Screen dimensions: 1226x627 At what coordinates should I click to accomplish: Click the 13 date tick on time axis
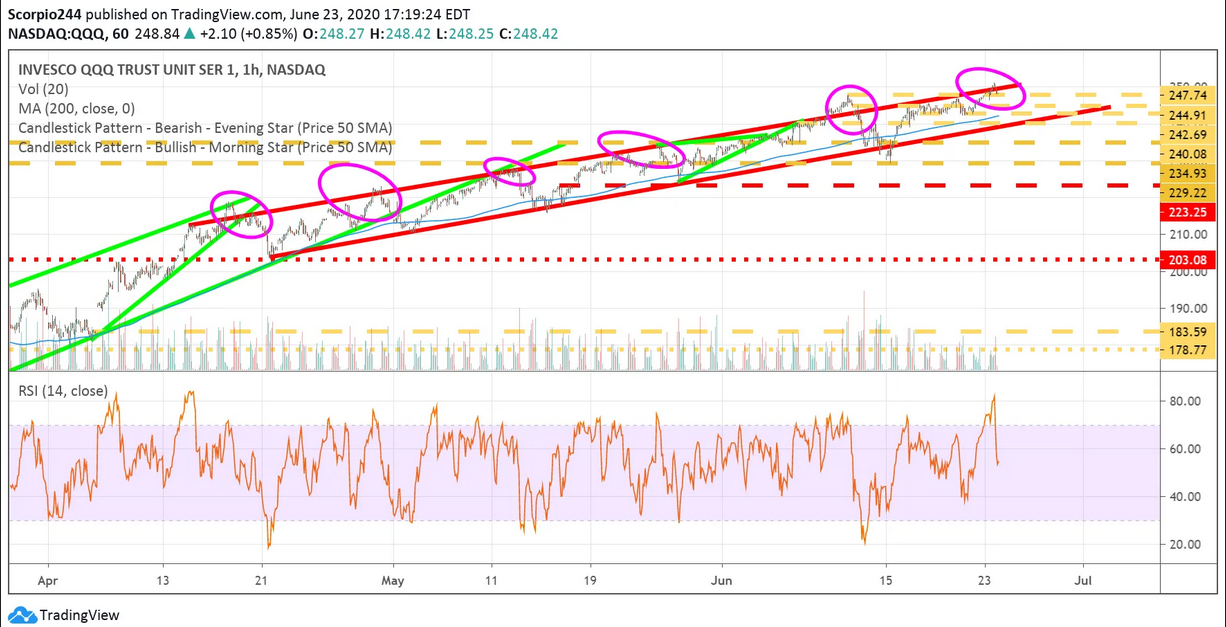tap(163, 579)
